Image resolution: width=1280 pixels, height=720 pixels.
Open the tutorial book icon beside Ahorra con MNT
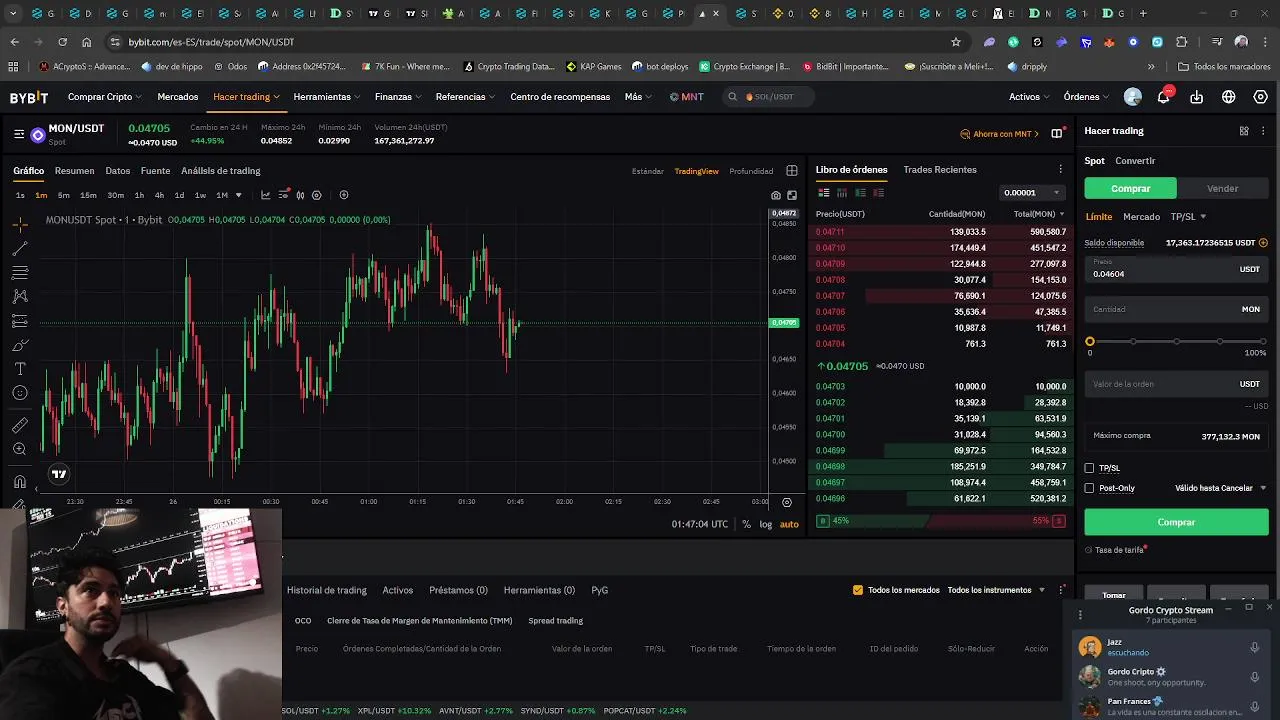coord(1057,133)
